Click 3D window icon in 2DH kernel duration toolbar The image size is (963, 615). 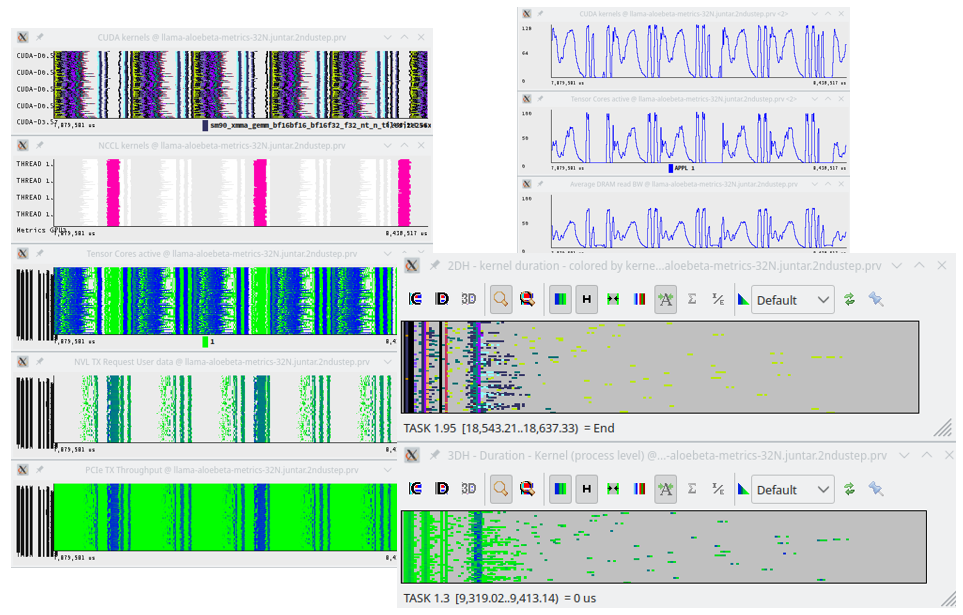pyautogui.click(x=468, y=299)
